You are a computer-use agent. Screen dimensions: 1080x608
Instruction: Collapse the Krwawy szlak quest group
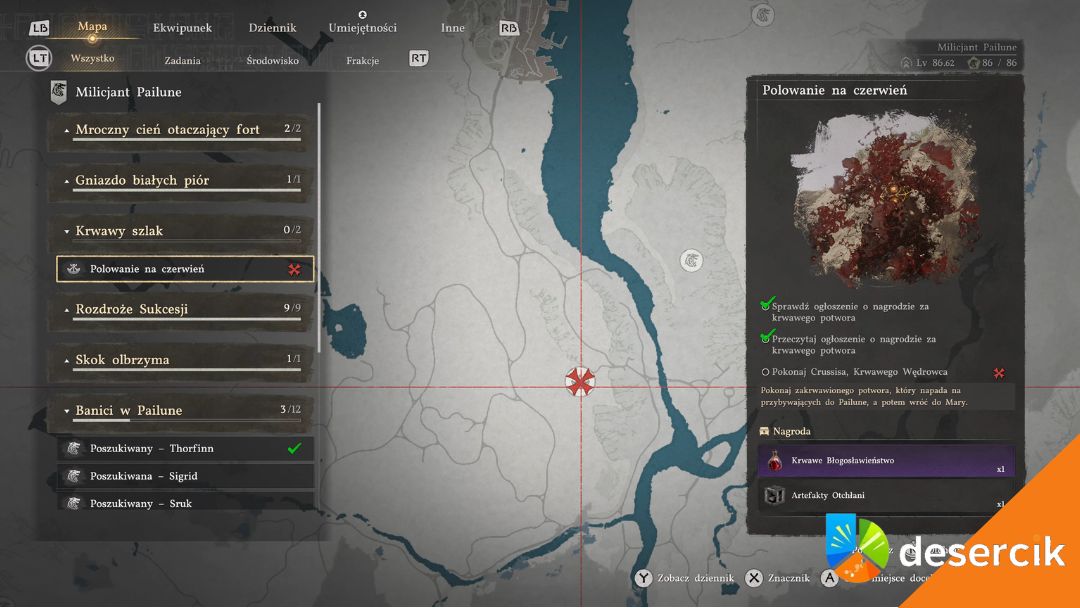67,232
